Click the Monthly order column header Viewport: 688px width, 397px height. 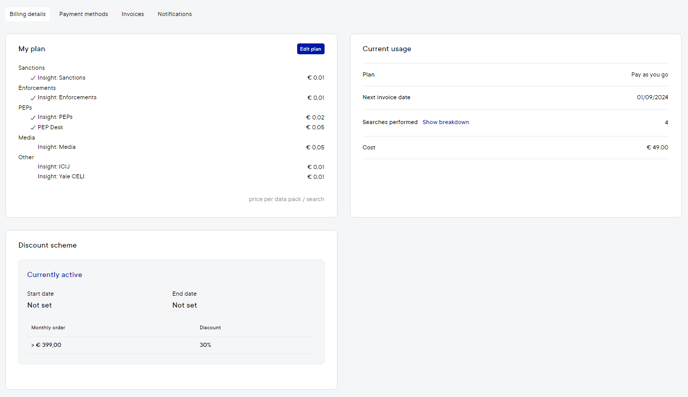[48, 328]
